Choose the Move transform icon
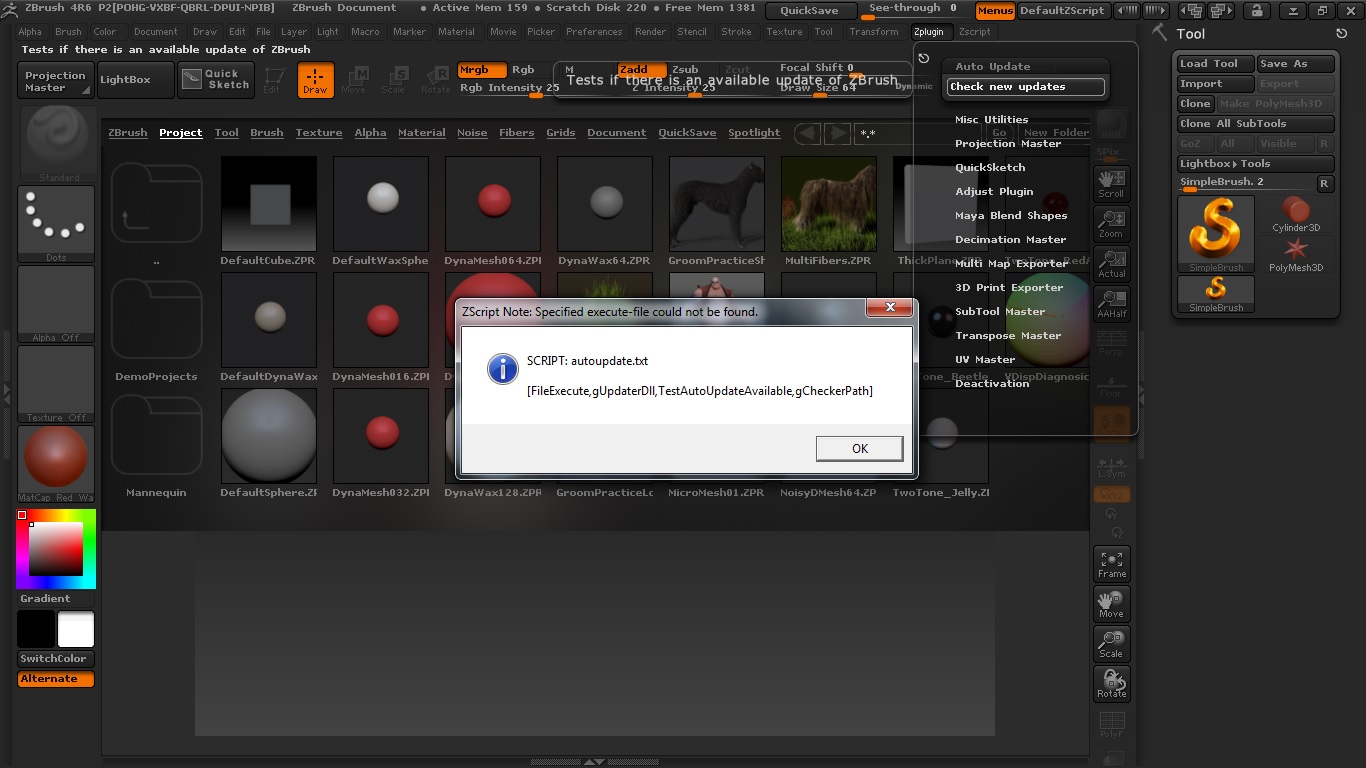This screenshot has height=768, width=1366. (353, 80)
